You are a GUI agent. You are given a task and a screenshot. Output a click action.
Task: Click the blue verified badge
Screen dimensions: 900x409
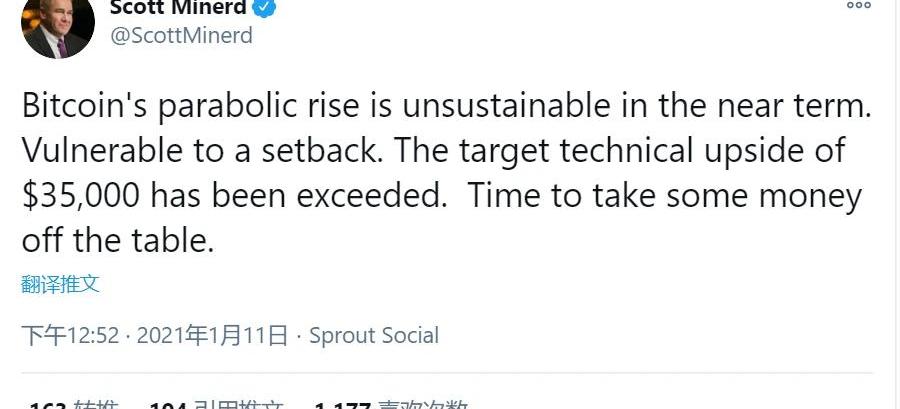264,7
